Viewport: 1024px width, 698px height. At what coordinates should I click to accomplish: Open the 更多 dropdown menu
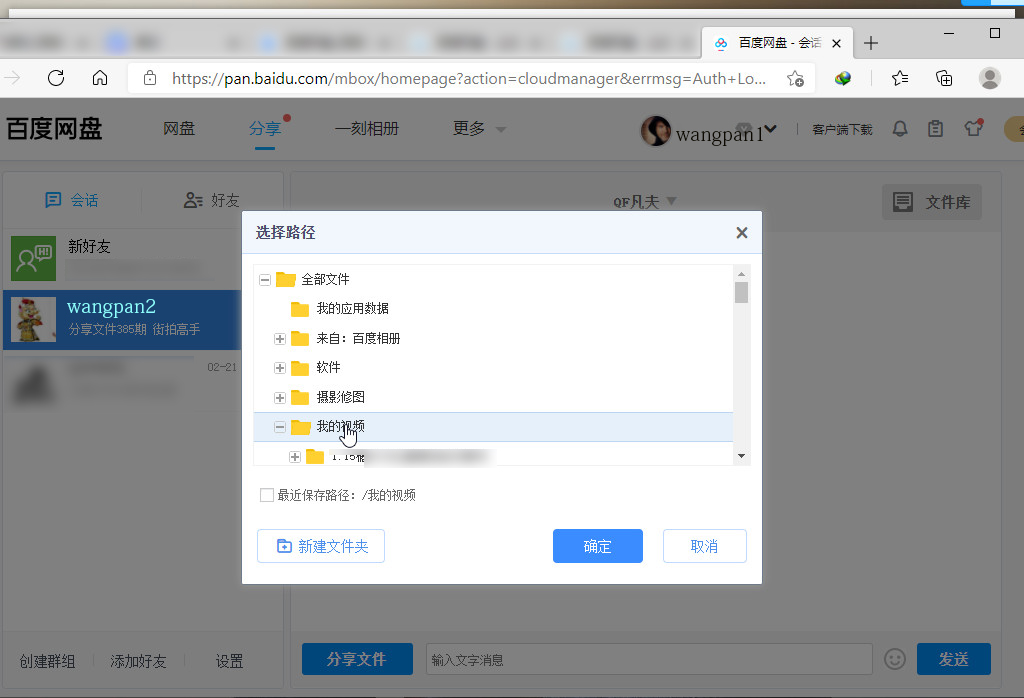pos(466,129)
